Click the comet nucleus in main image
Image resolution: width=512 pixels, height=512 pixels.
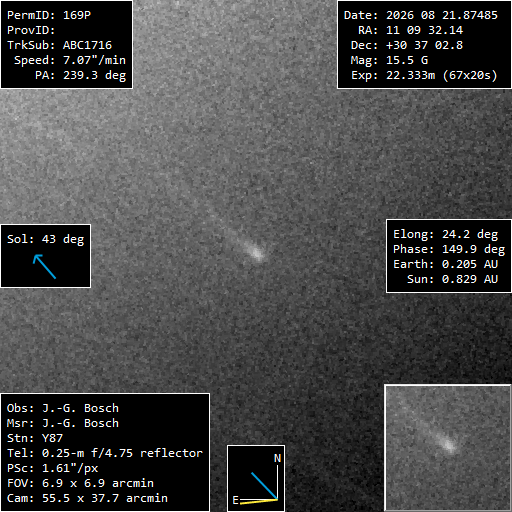point(257,253)
